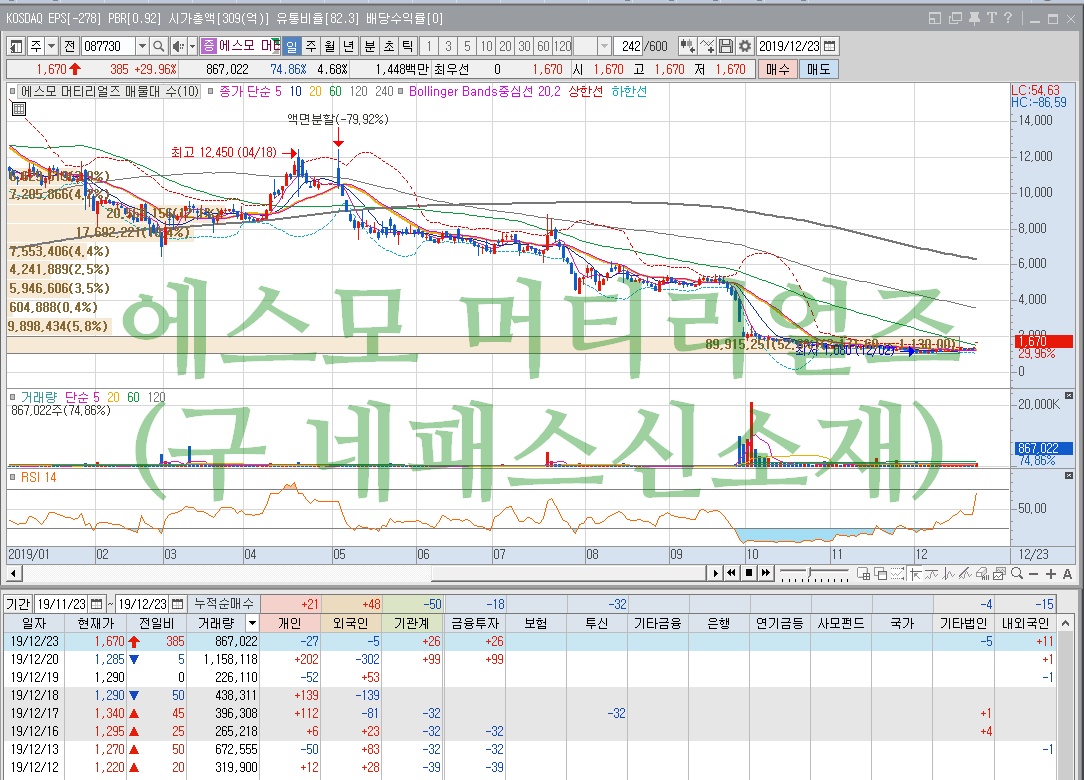The width and height of the screenshot is (1084, 780).
Task: Select the 1 interval button
Action: click(x=429, y=46)
